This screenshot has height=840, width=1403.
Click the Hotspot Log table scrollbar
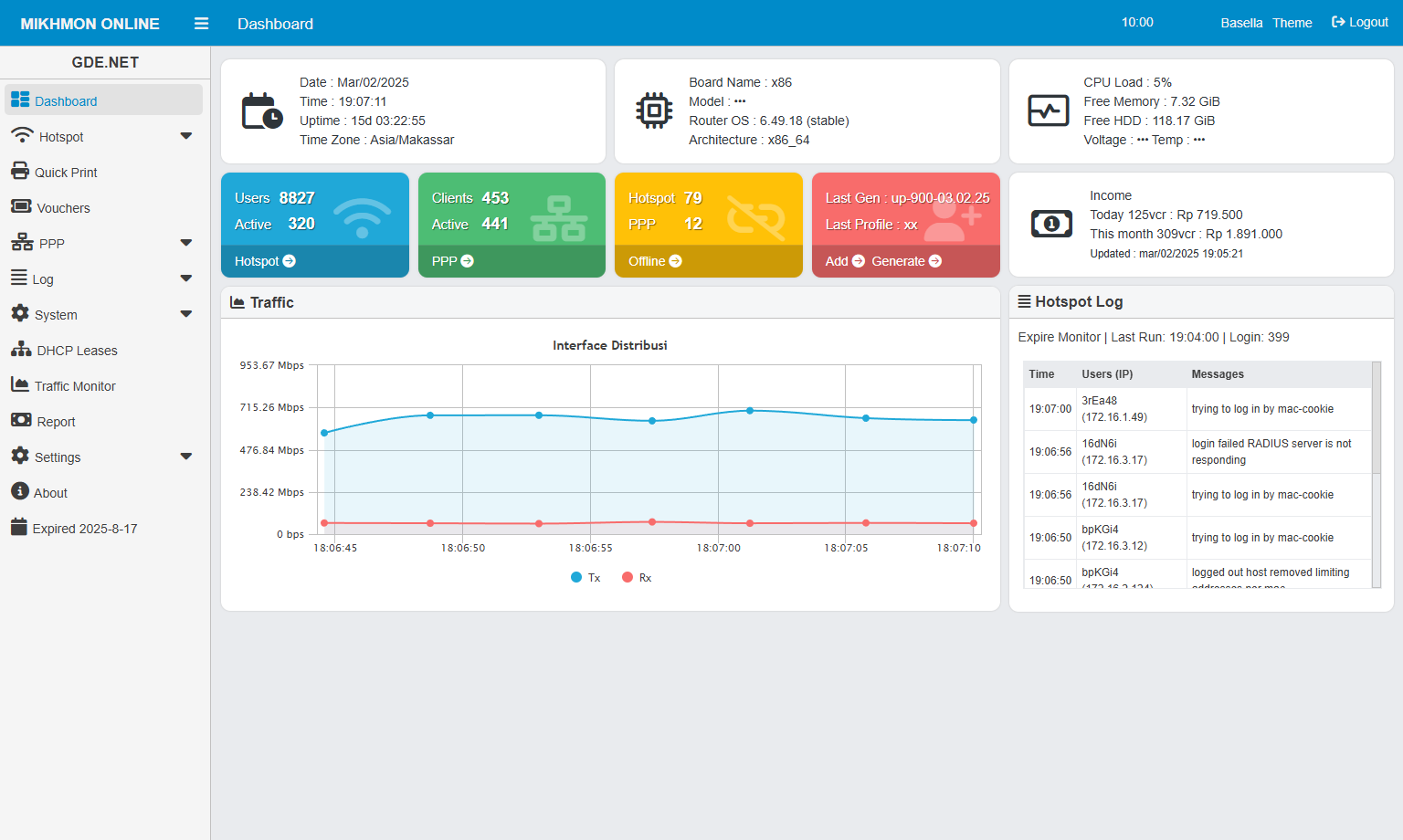tap(1377, 420)
